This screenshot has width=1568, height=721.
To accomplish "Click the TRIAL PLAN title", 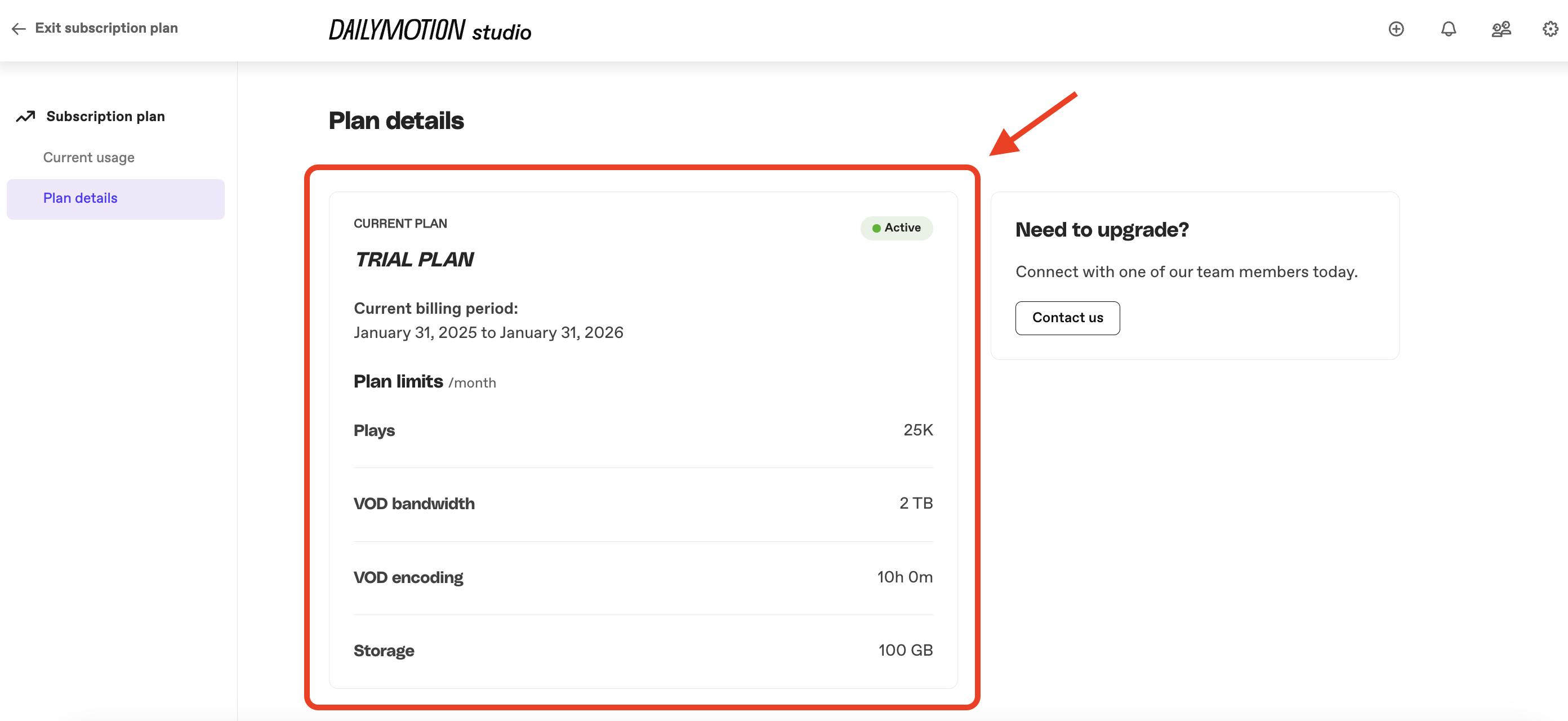I will (x=414, y=260).
